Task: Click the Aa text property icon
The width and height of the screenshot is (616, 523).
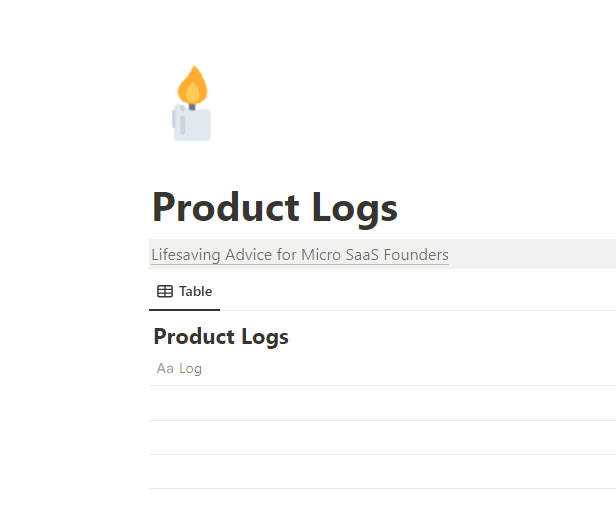Action: point(165,369)
